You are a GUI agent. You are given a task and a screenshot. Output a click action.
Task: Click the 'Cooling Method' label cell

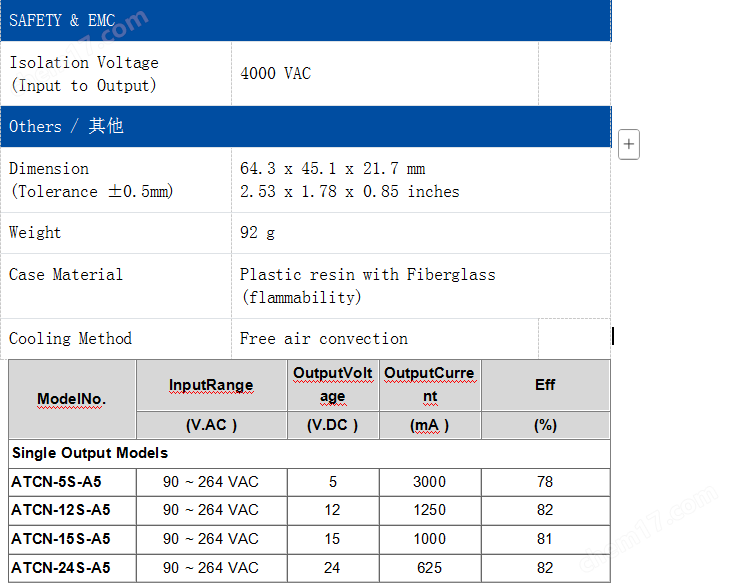point(116,339)
